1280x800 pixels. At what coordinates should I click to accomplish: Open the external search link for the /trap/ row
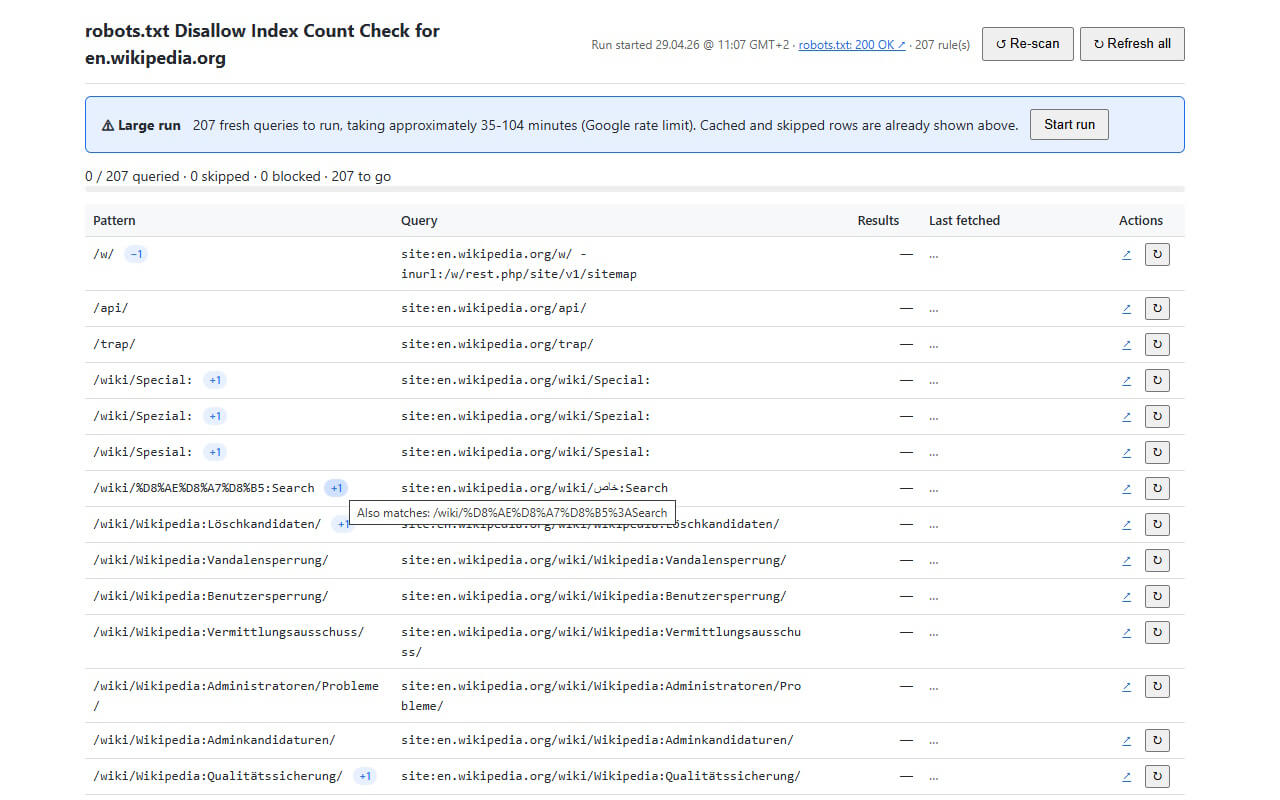[x=1127, y=344]
